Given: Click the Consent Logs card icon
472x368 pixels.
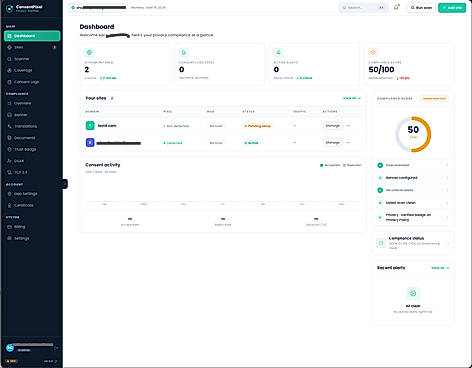Looking at the screenshot, I should pos(184,52).
